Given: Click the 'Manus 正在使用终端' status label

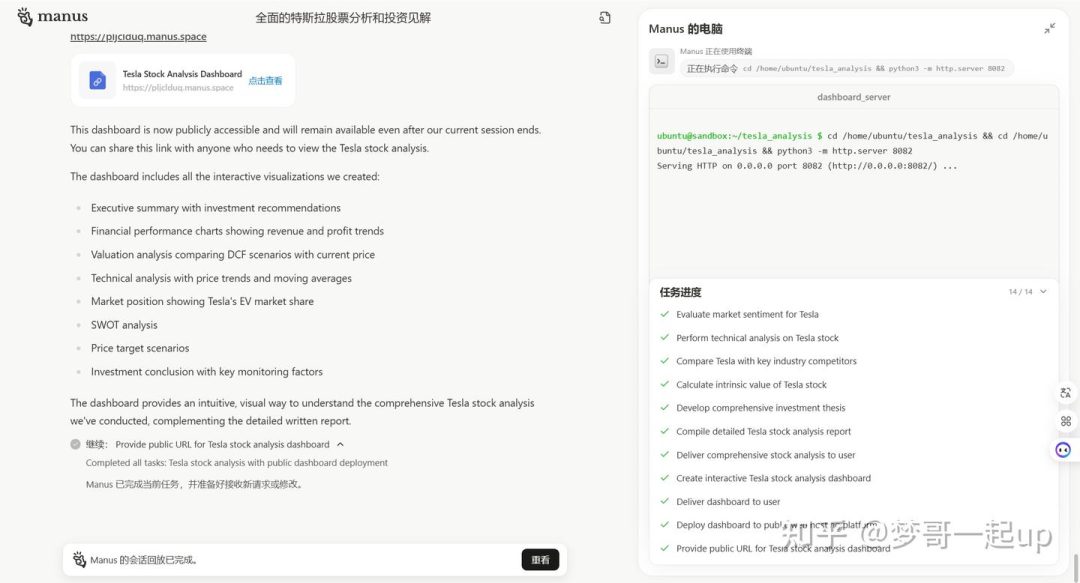Looking at the screenshot, I should pyautogui.click(x=716, y=52).
